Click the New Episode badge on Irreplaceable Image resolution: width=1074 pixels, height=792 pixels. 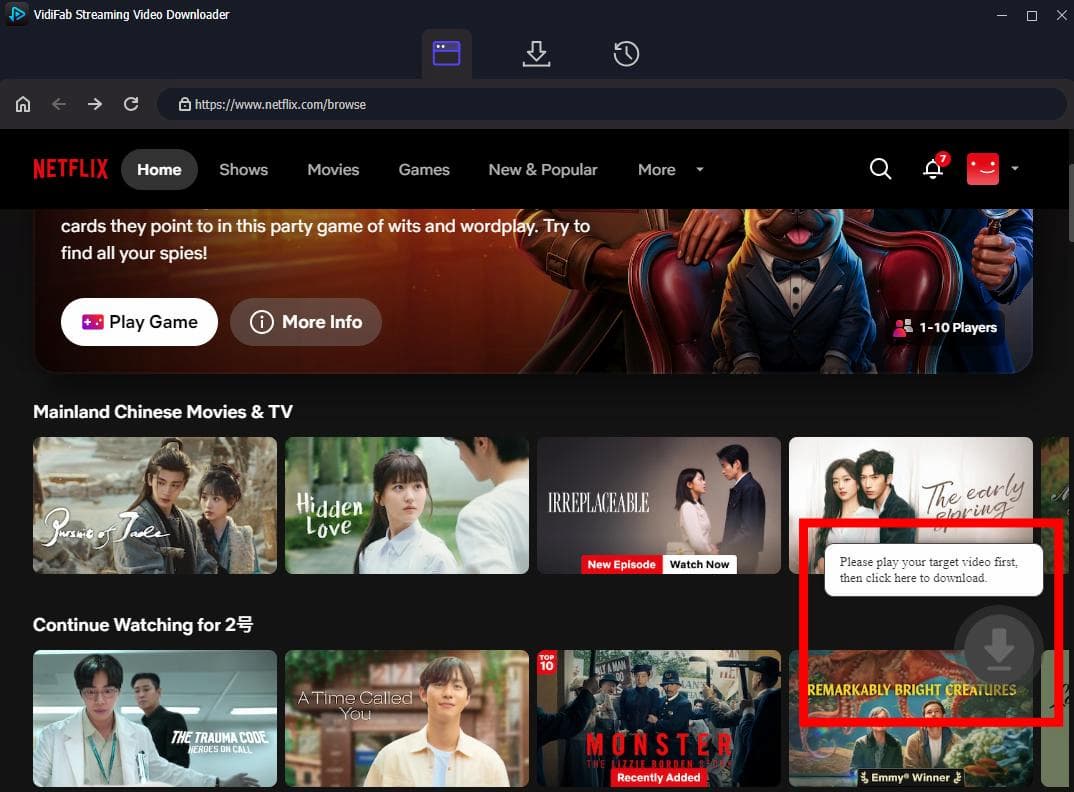pos(621,565)
